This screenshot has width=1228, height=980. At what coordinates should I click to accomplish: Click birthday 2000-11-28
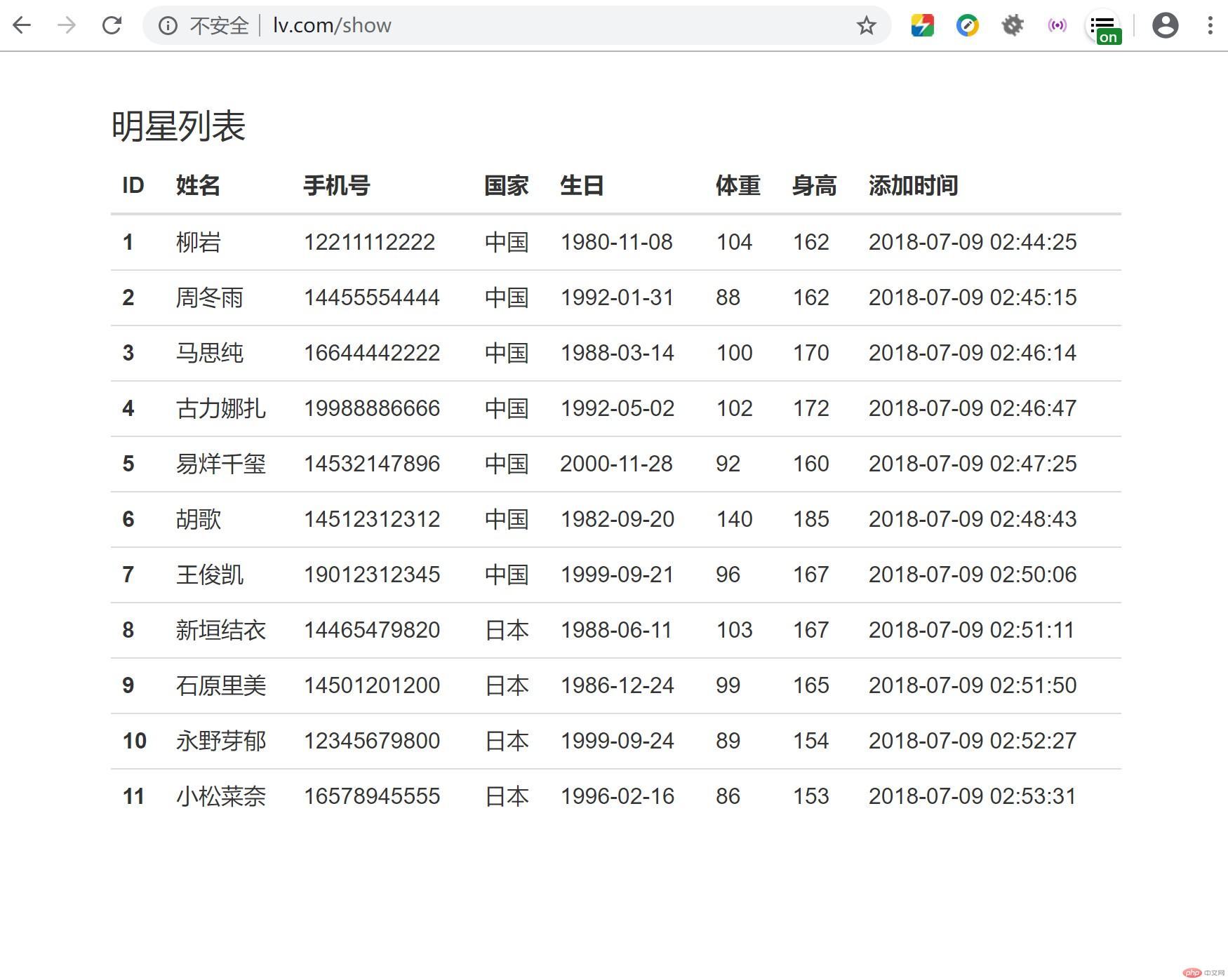click(616, 464)
